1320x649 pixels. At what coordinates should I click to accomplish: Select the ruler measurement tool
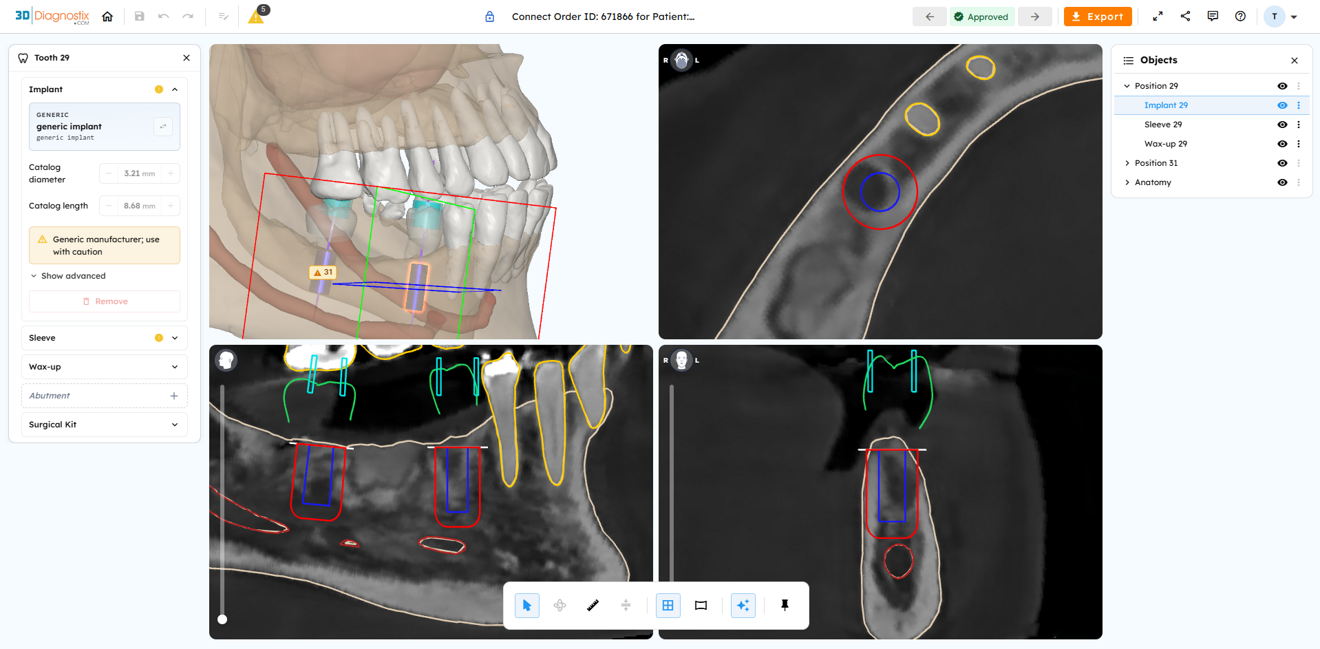tap(593, 605)
